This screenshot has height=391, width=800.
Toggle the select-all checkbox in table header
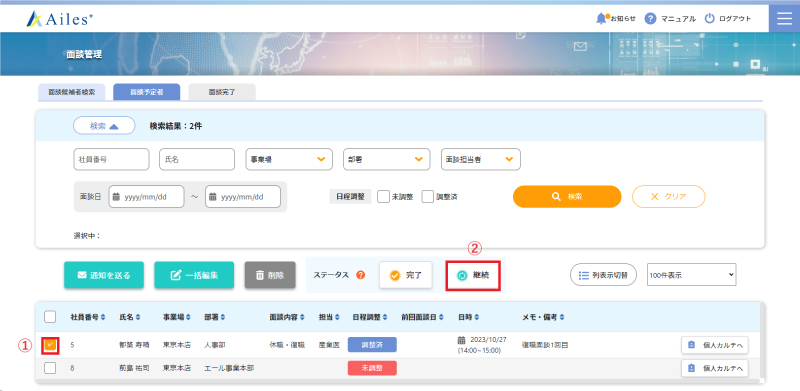50,317
